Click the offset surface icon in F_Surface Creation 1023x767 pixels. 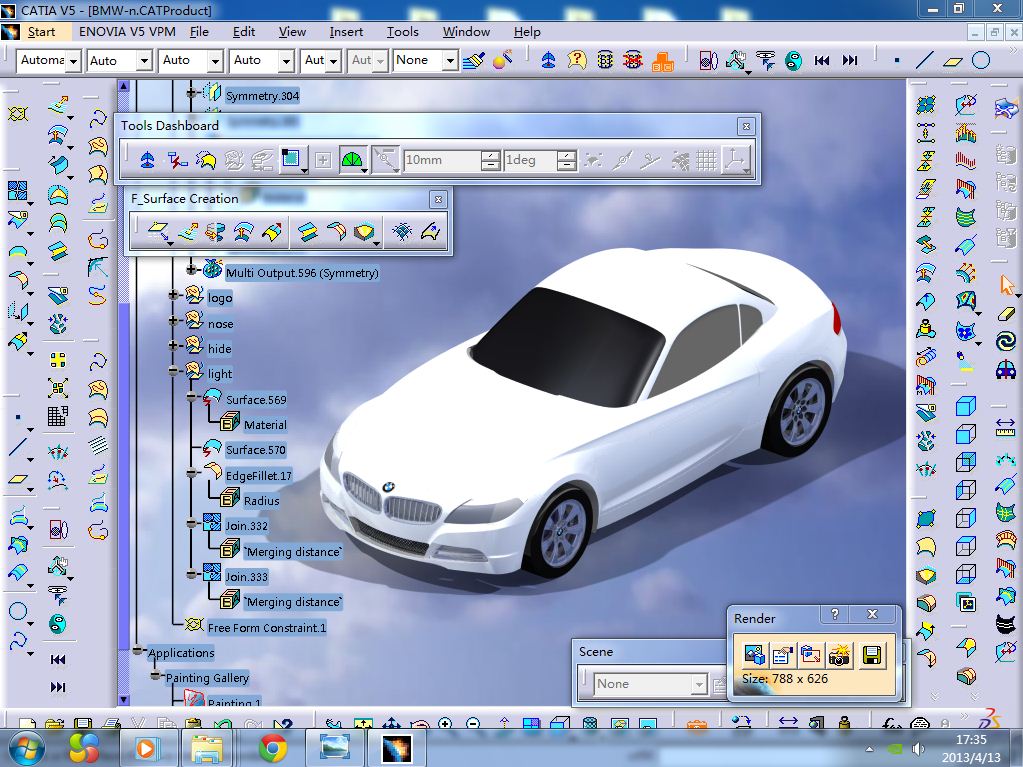(243, 232)
